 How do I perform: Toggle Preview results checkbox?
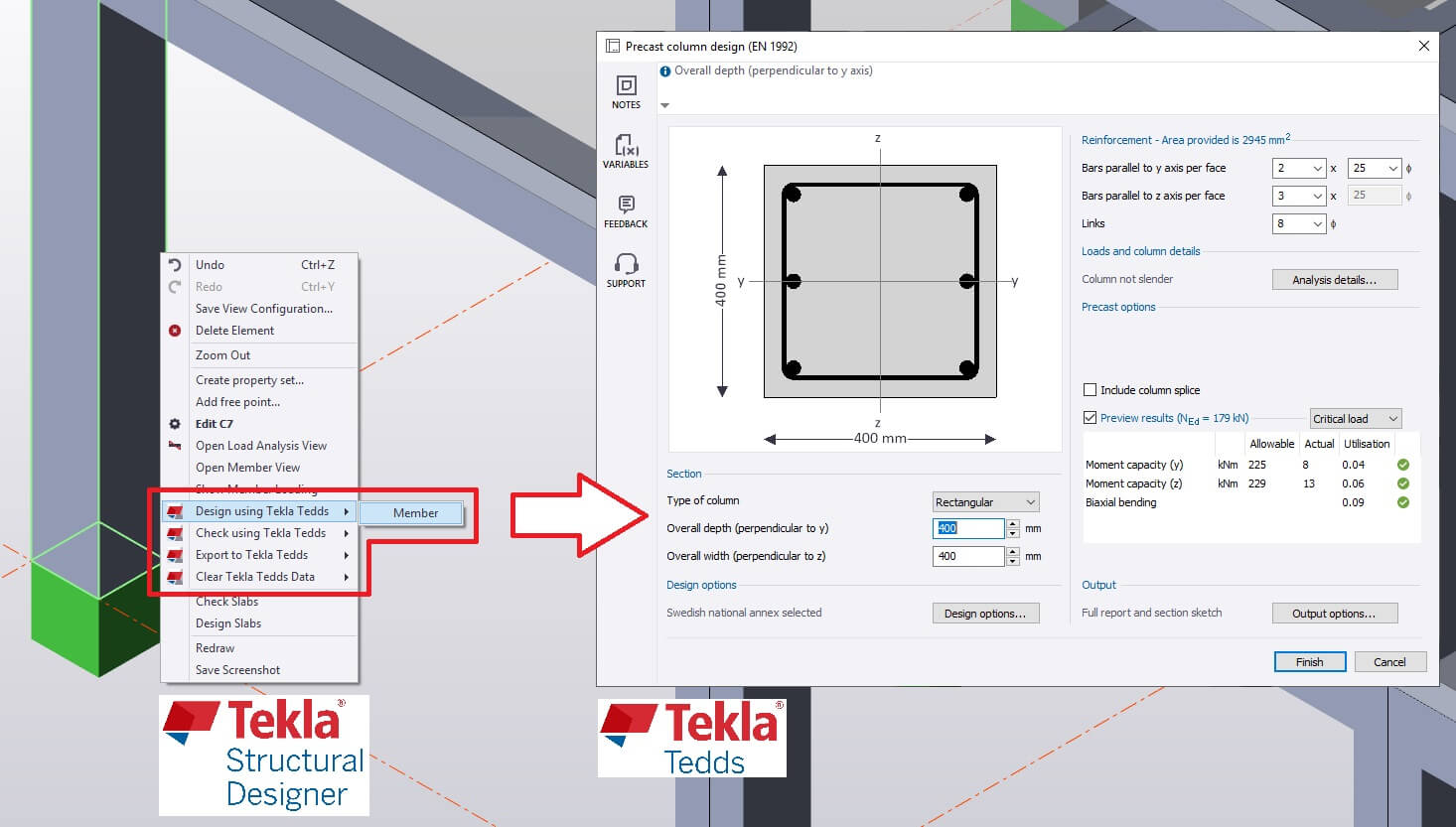1090,418
